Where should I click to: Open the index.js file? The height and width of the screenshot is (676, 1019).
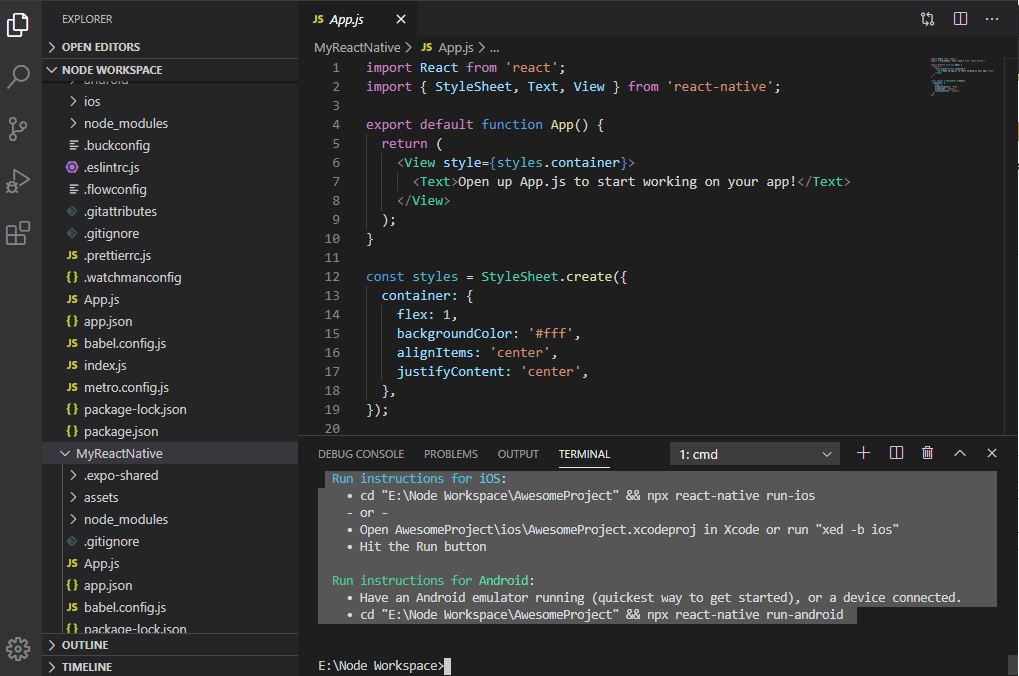170,365
